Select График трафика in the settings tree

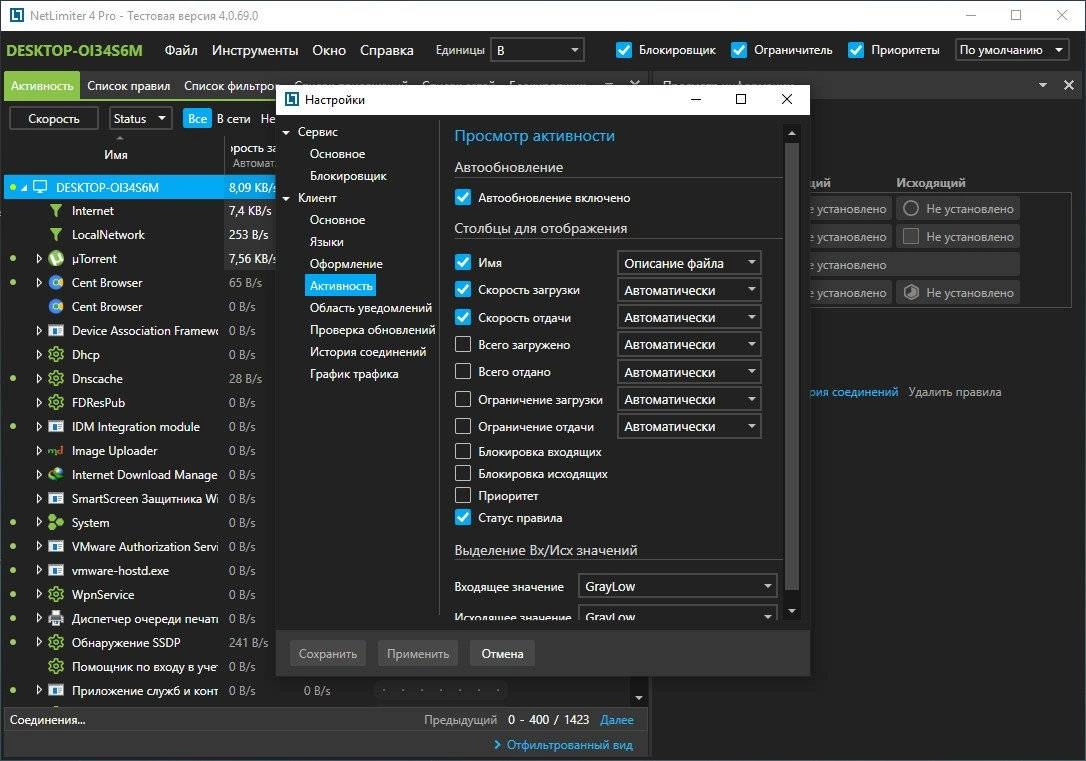354,374
